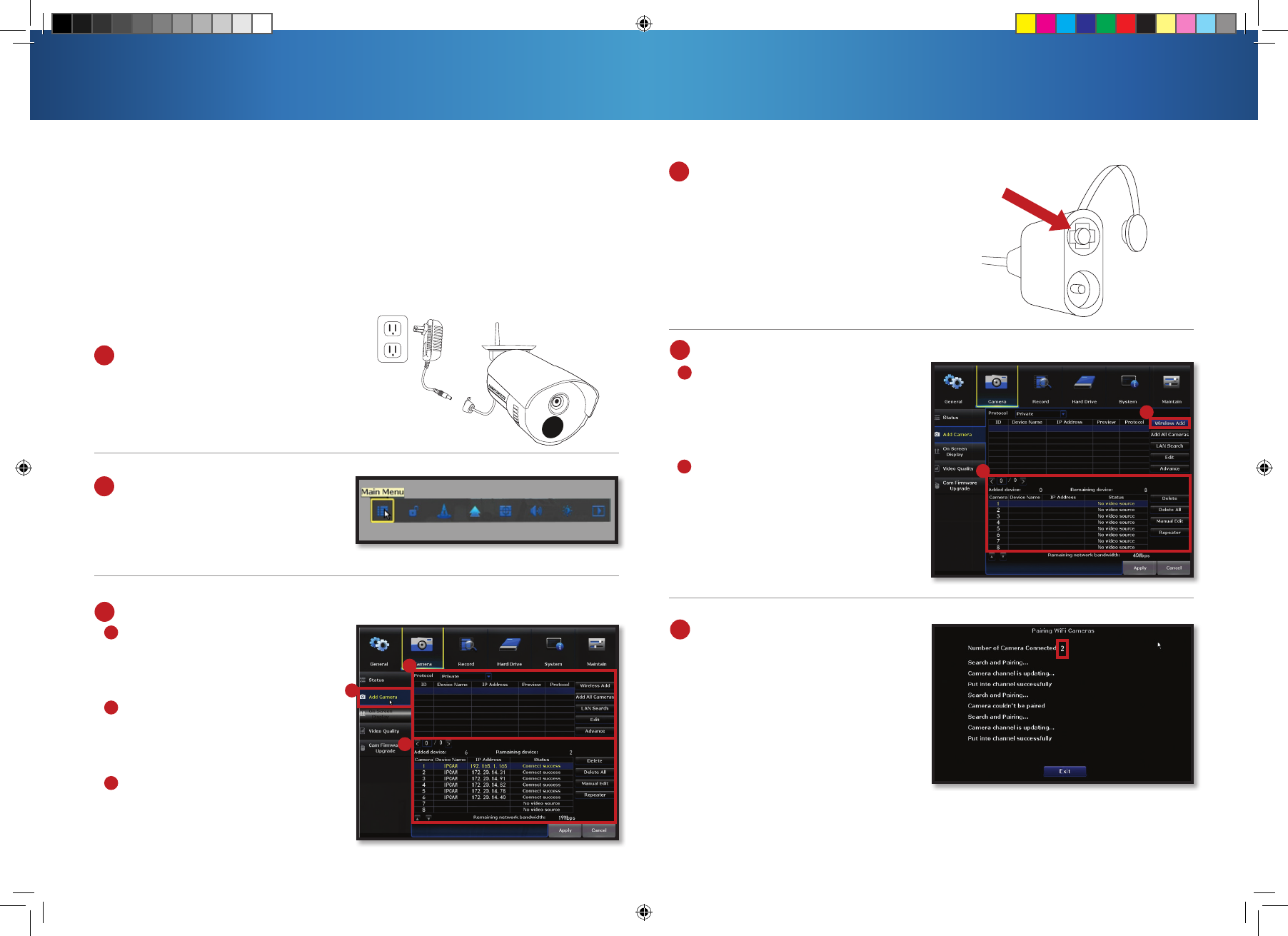The image size is (1288, 936).
Task: Click Advance button in IPCAM-list window
Action: (x=595, y=731)
